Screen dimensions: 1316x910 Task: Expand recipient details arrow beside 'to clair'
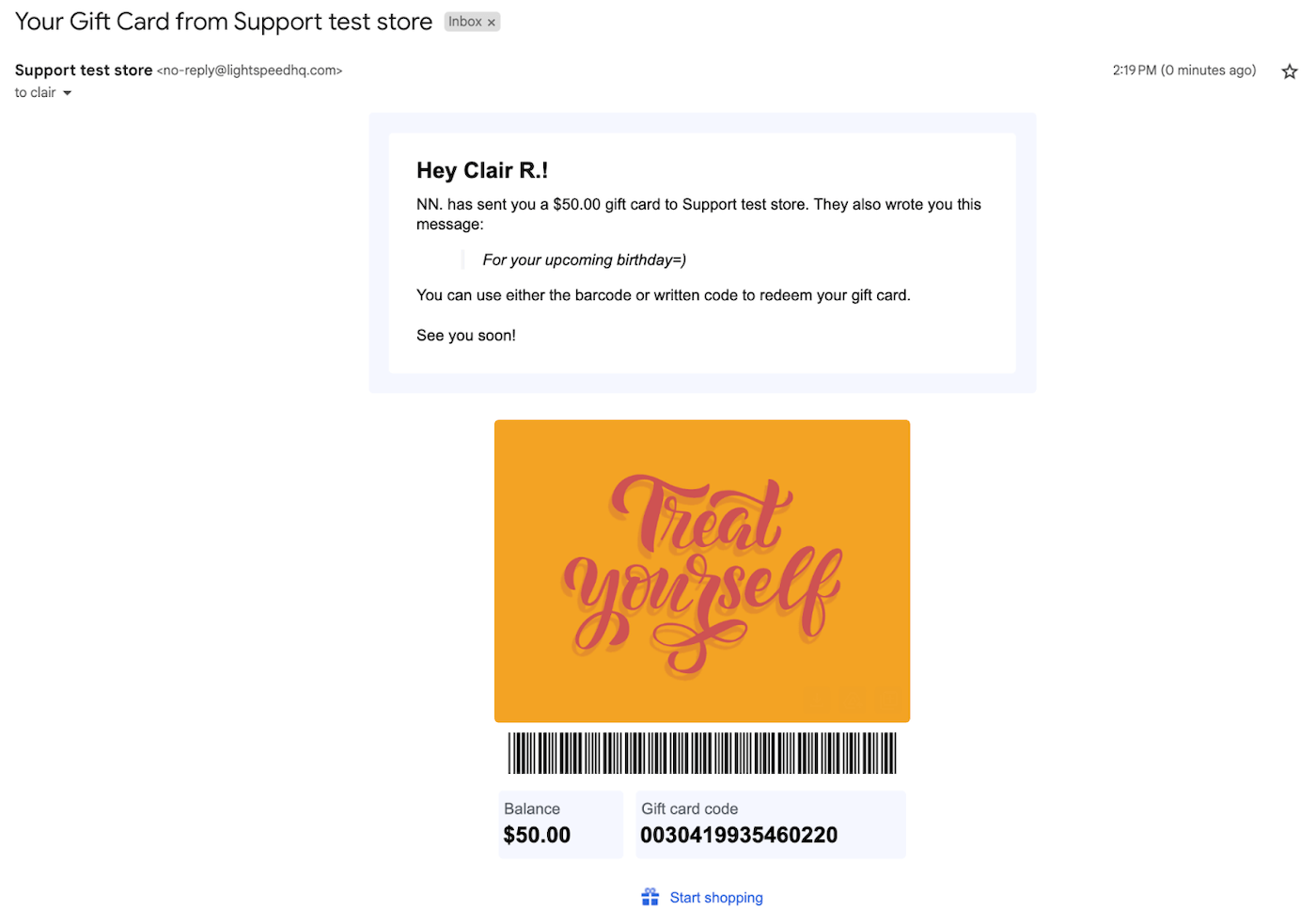[x=67, y=93]
